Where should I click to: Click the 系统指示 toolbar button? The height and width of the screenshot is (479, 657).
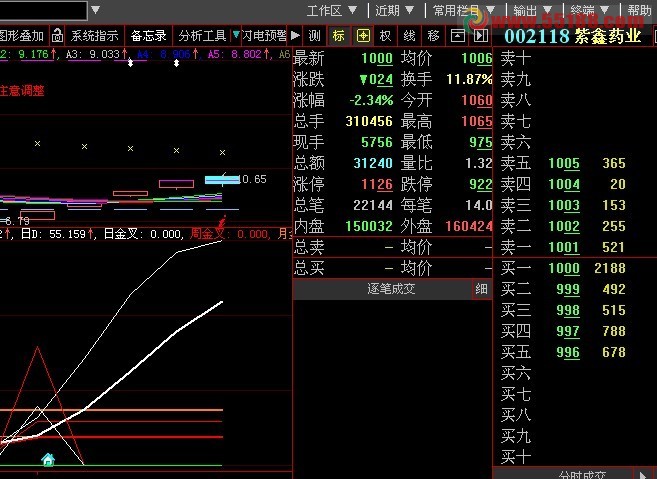[94, 36]
